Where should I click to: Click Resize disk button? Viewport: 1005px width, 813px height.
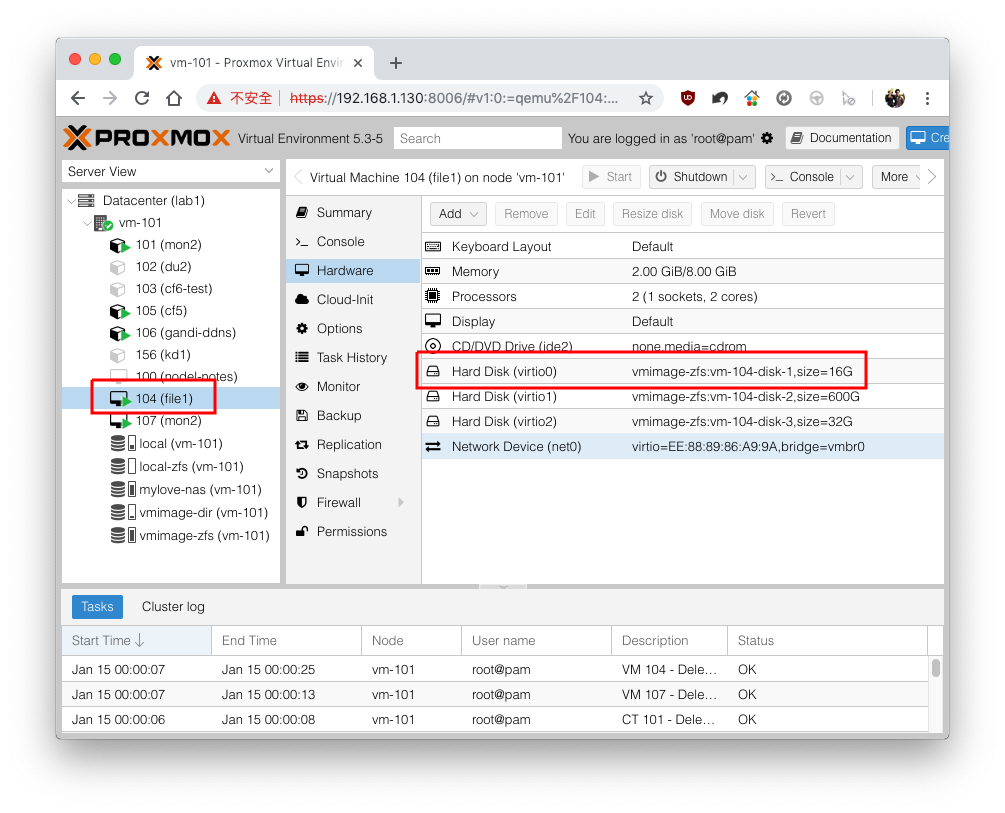(652, 214)
